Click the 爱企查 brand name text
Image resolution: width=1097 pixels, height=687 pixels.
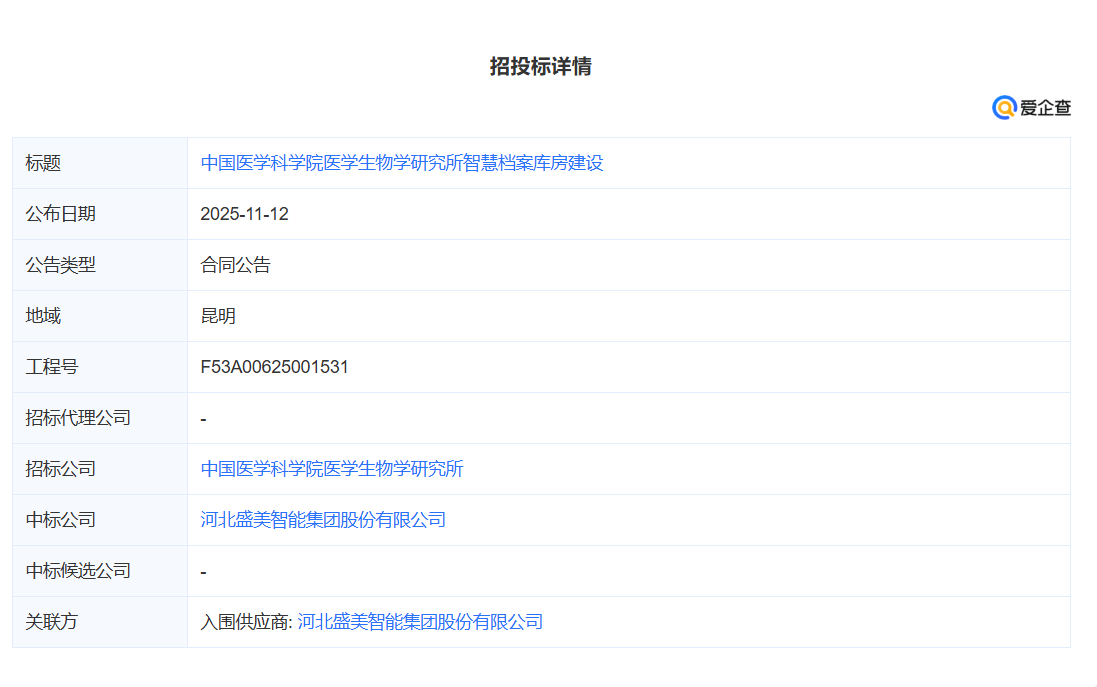pyautogui.click(x=1045, y=108)
